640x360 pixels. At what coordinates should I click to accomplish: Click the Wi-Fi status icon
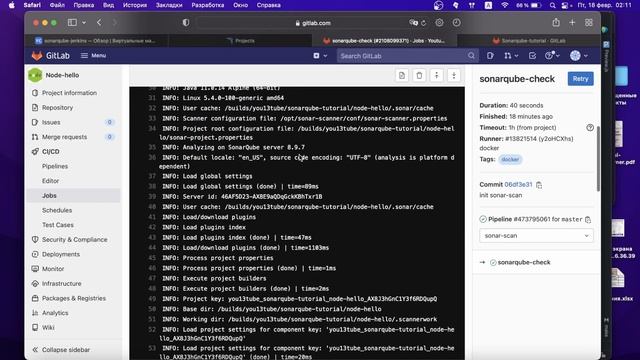tap(505, 5)
